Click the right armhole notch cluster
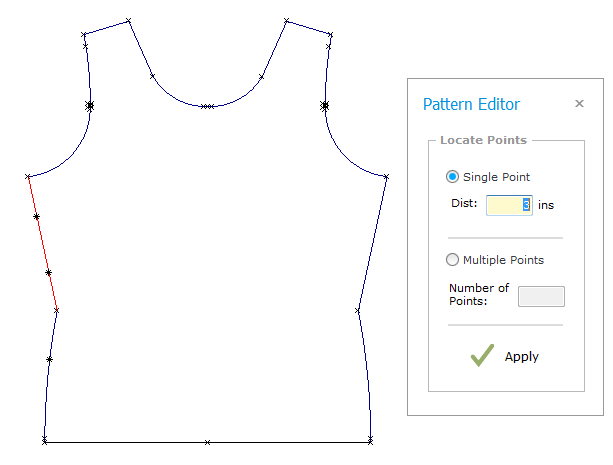The height and width of the screenshot is (465, 613). (325, 106)
